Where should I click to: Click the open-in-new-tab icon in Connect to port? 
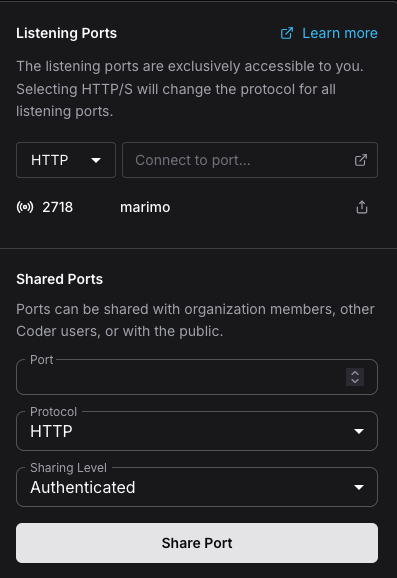pos(361,160)
